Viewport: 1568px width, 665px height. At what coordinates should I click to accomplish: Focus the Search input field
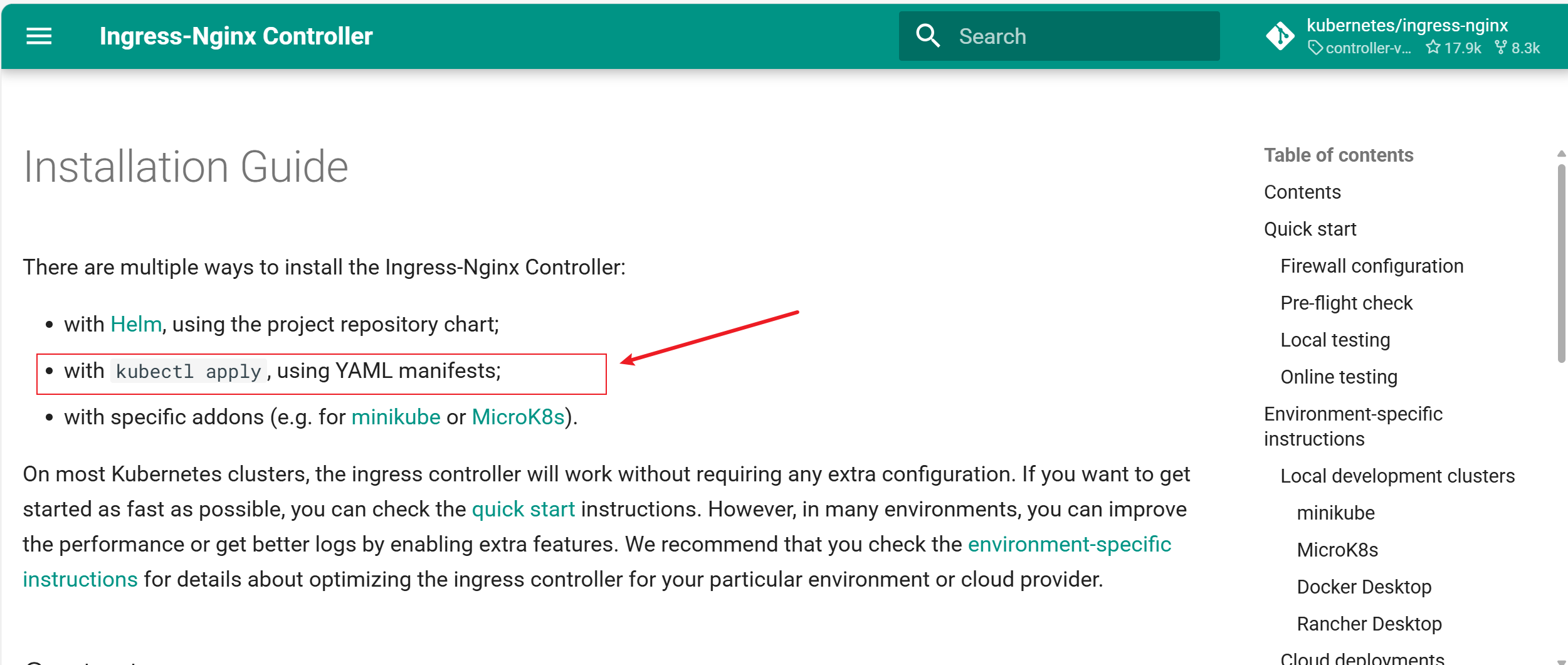1059,36
